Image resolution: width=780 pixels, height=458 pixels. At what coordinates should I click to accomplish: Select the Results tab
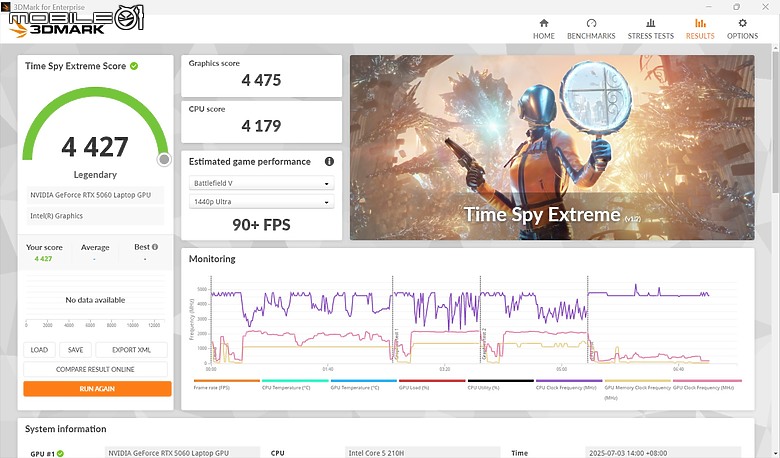tap(700, 29)
